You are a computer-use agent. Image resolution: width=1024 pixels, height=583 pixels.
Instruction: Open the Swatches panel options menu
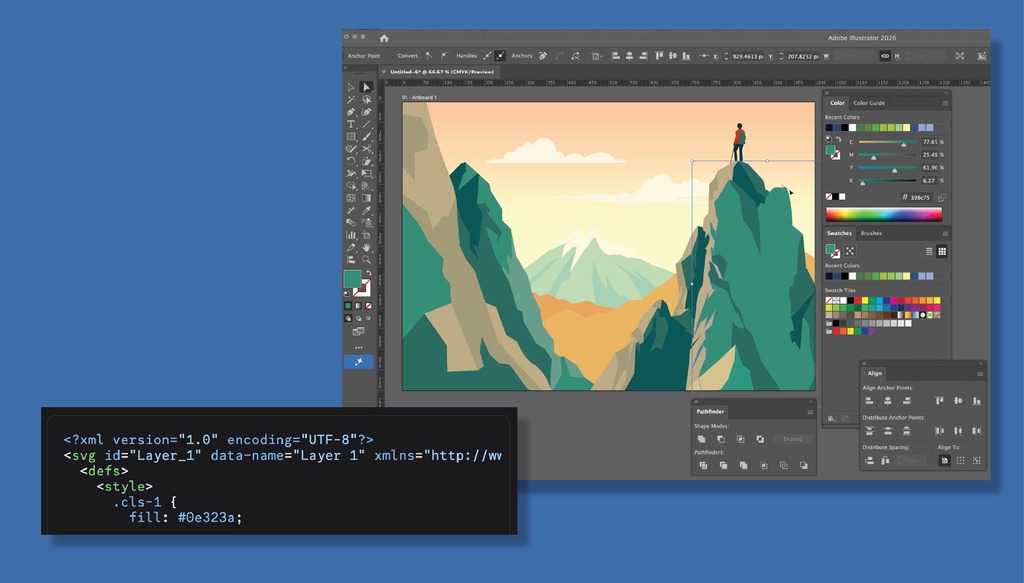pos(945,233)
